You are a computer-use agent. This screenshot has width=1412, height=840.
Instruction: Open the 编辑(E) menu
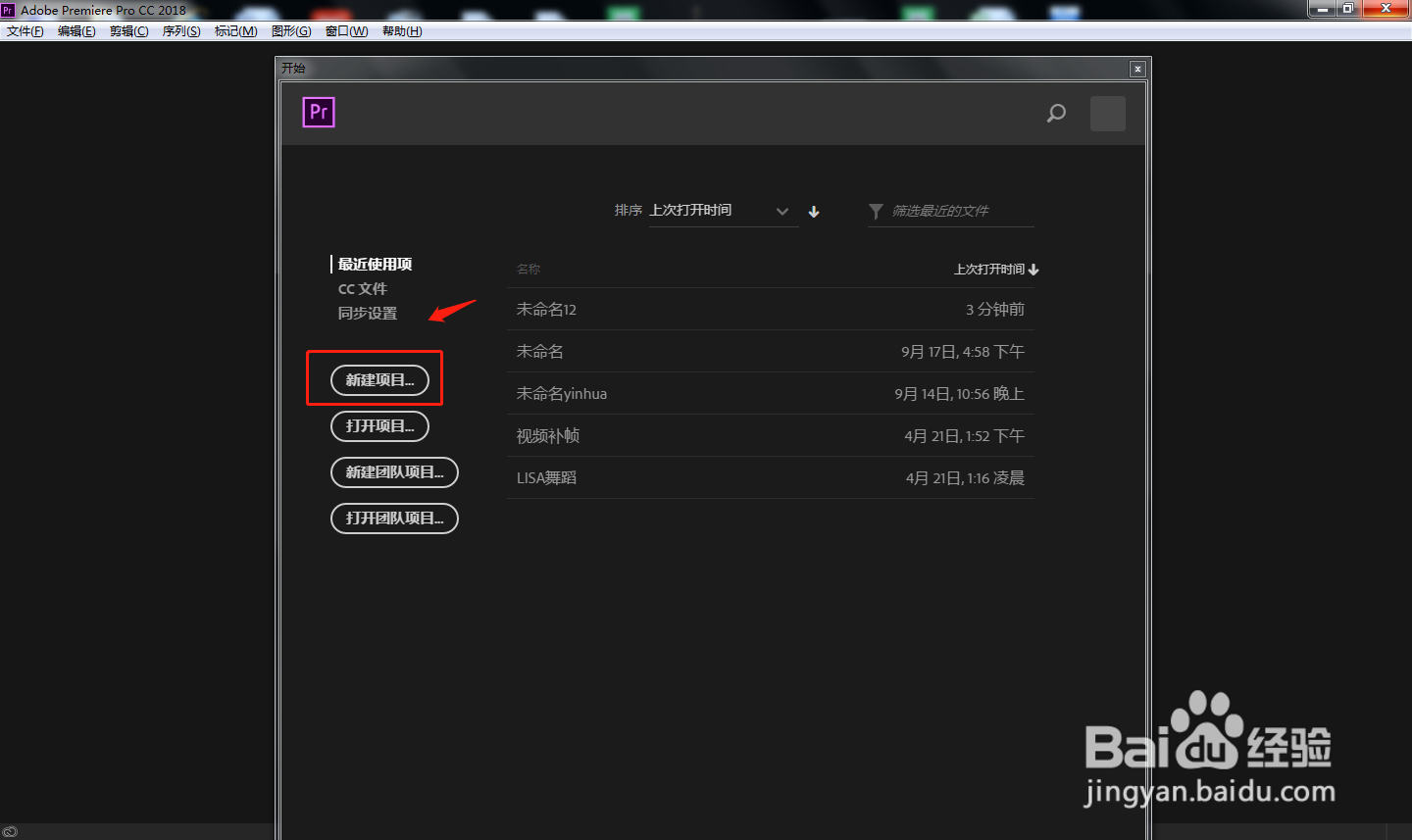coord(76,31)
